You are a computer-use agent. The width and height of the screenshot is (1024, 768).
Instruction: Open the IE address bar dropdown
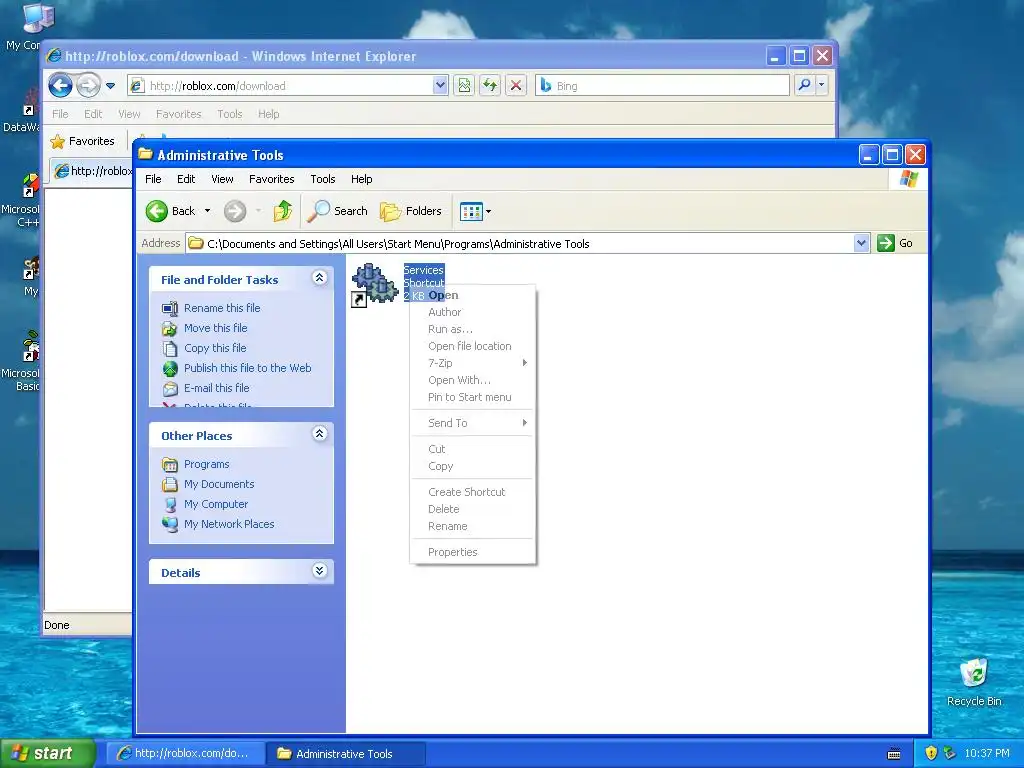(x=440, y=86)
